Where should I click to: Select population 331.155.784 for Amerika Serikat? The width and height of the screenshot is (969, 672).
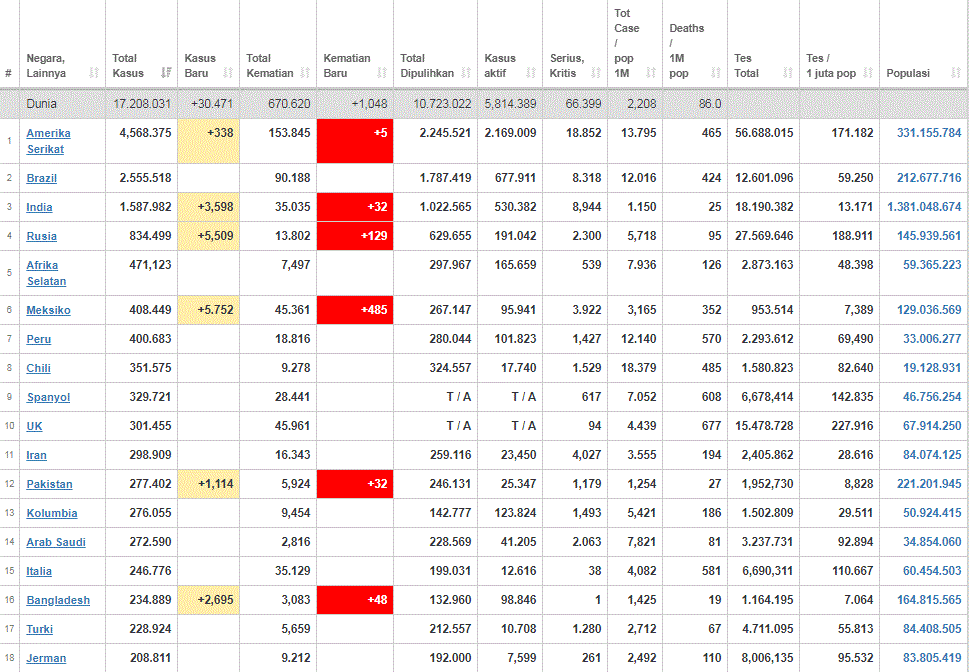[x=929, y=133]
